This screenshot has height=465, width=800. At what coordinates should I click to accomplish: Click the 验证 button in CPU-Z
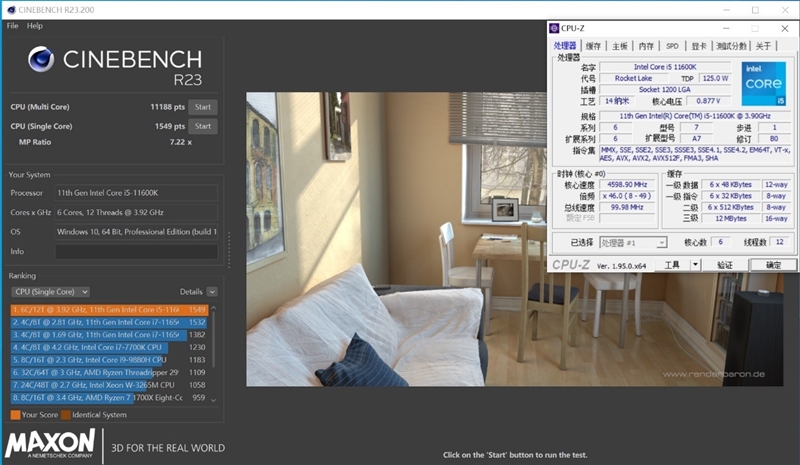tap(724, 265)
